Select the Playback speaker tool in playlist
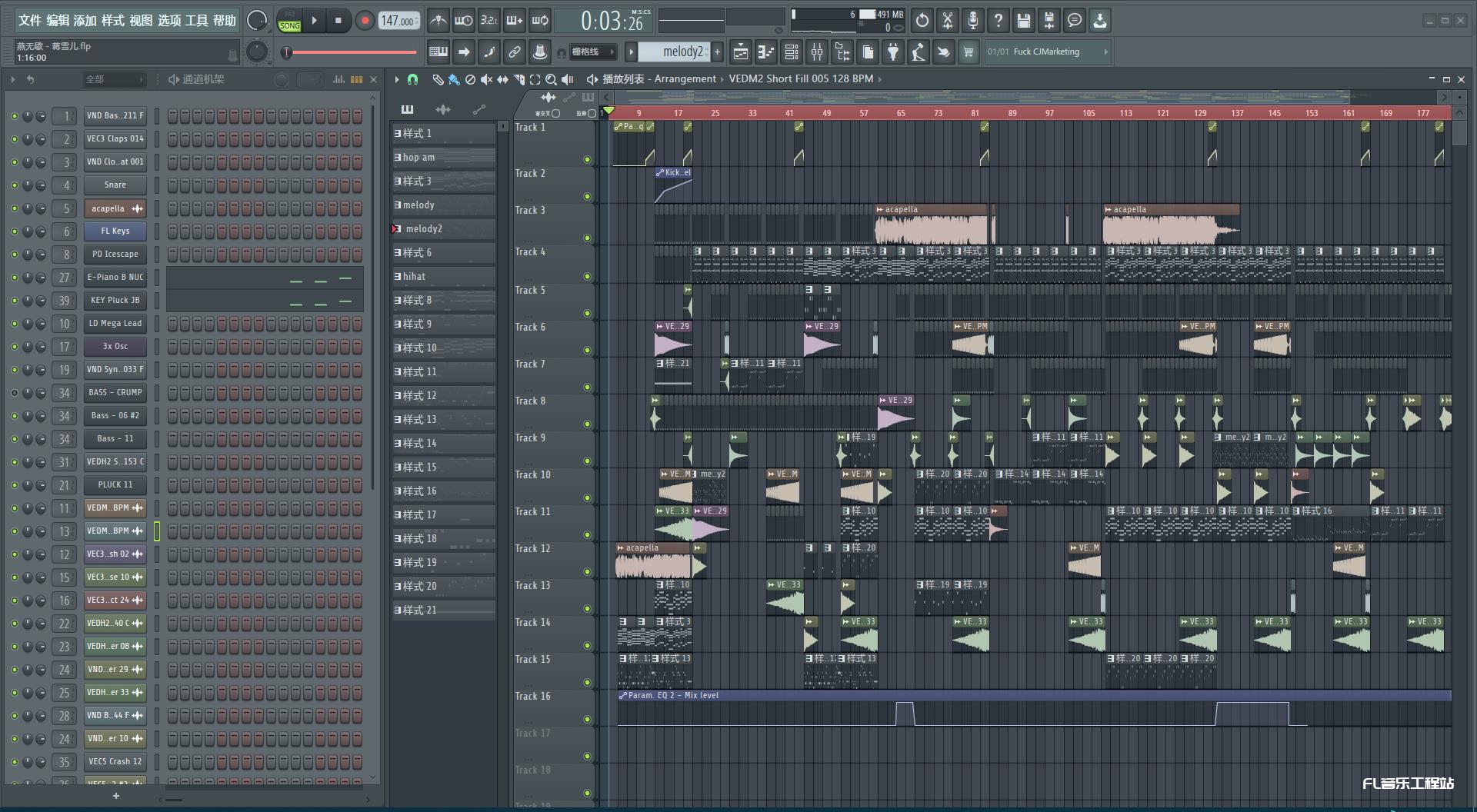 point(568,79)
